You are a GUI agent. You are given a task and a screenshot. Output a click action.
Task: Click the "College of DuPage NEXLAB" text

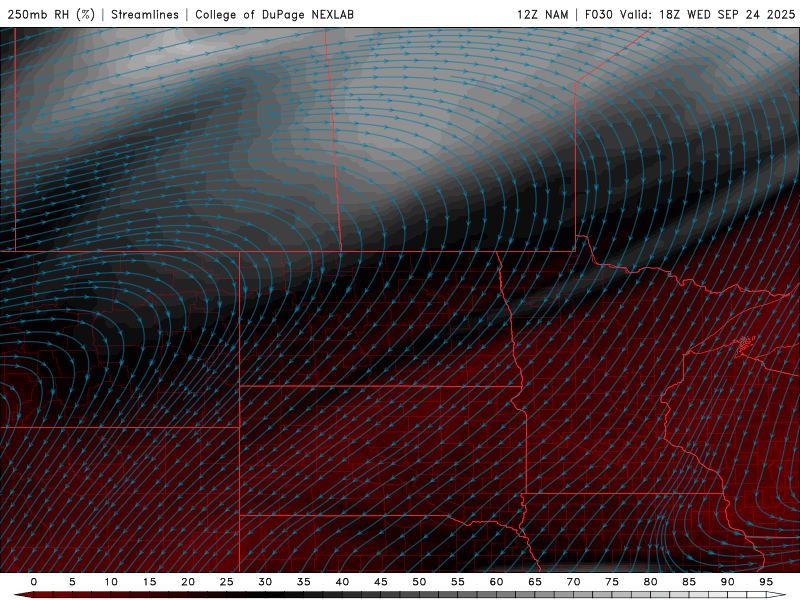click(x=274, y=14)
